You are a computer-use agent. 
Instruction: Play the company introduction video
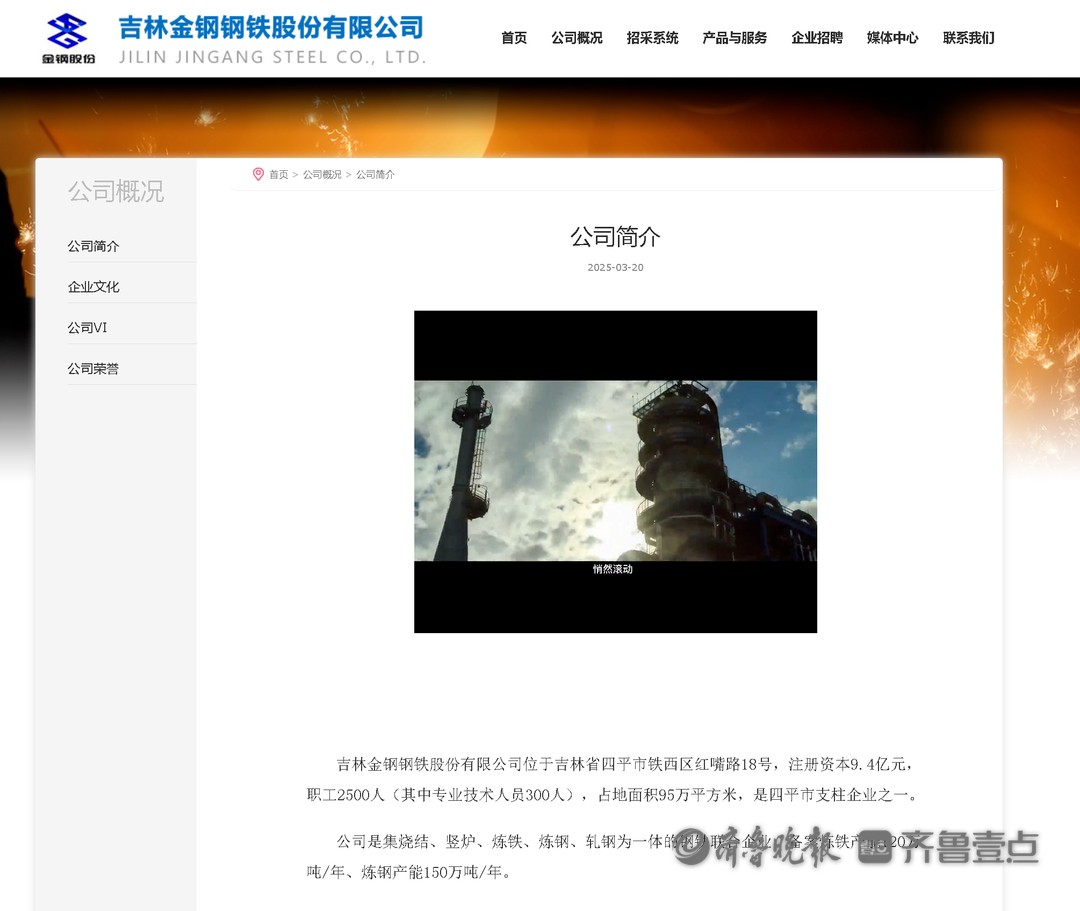pos(615,472)
